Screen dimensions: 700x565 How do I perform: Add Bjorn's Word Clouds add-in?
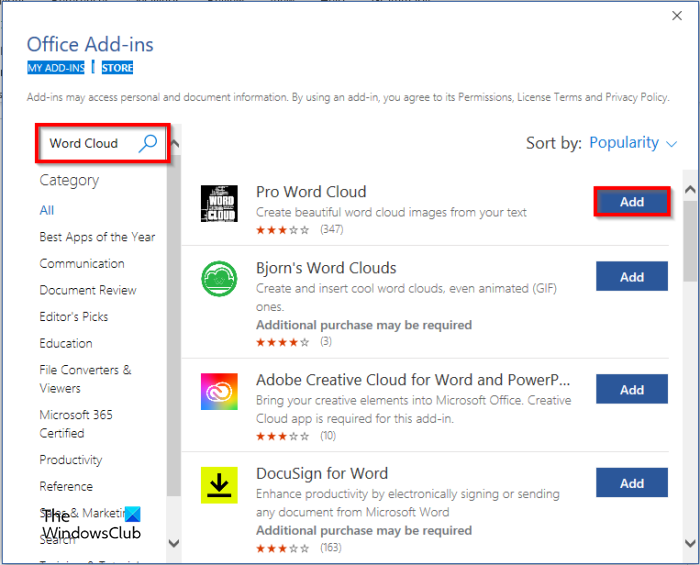click(x=631, y=277)
